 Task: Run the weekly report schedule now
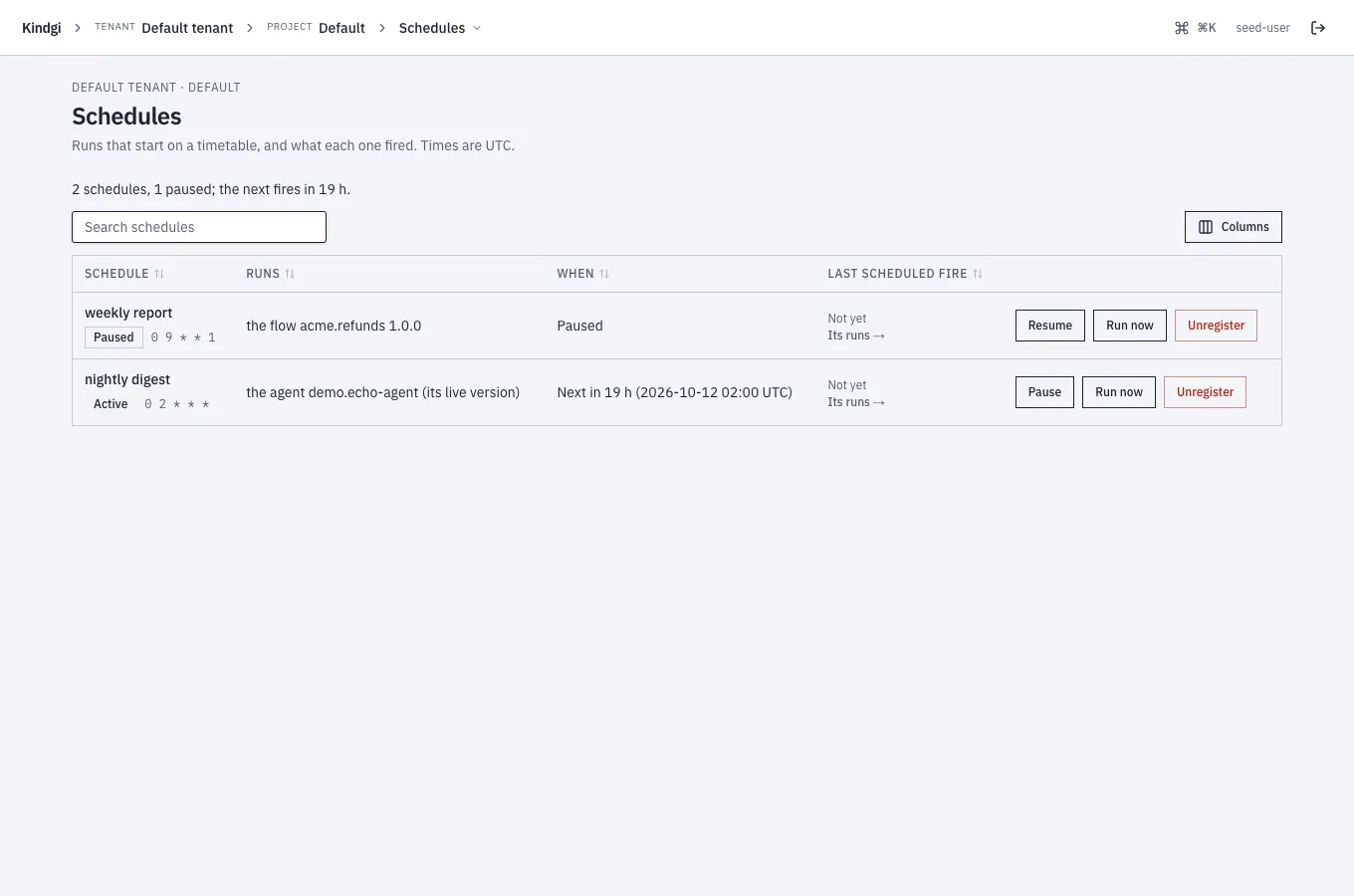(1130, 326)
